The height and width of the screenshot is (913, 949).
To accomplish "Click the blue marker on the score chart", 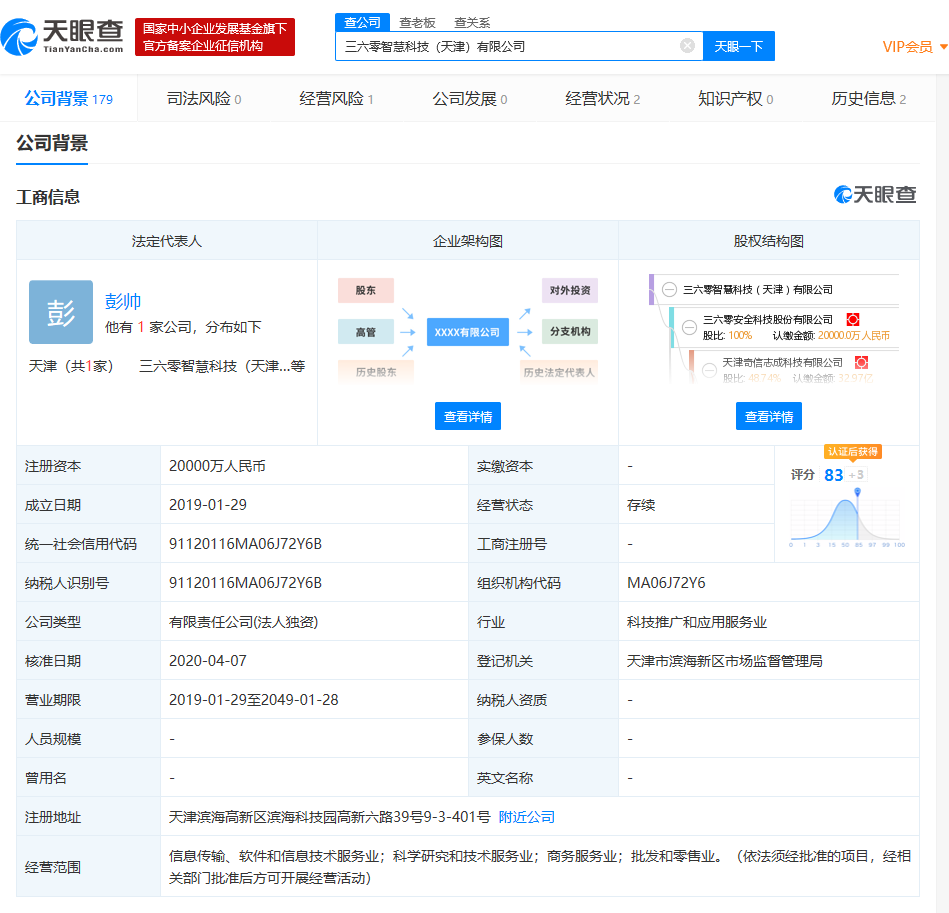I will click(857, 492).
